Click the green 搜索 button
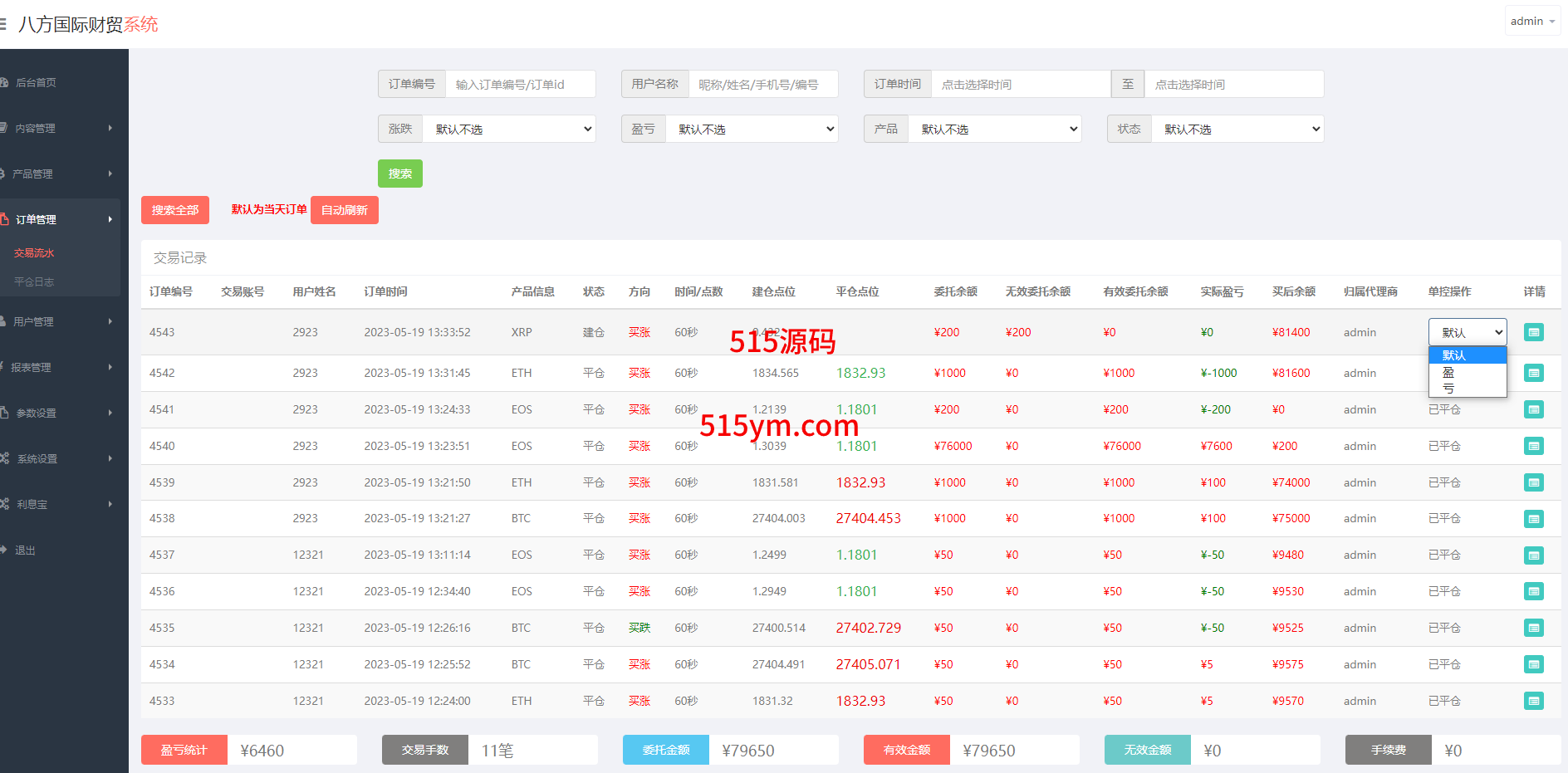 (x=399, y=174)
